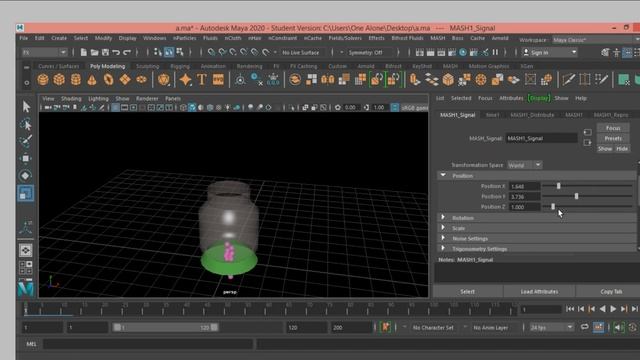
Task: Click the Save Scene icon
Action: pyautogui.click(x=105, y=52)
